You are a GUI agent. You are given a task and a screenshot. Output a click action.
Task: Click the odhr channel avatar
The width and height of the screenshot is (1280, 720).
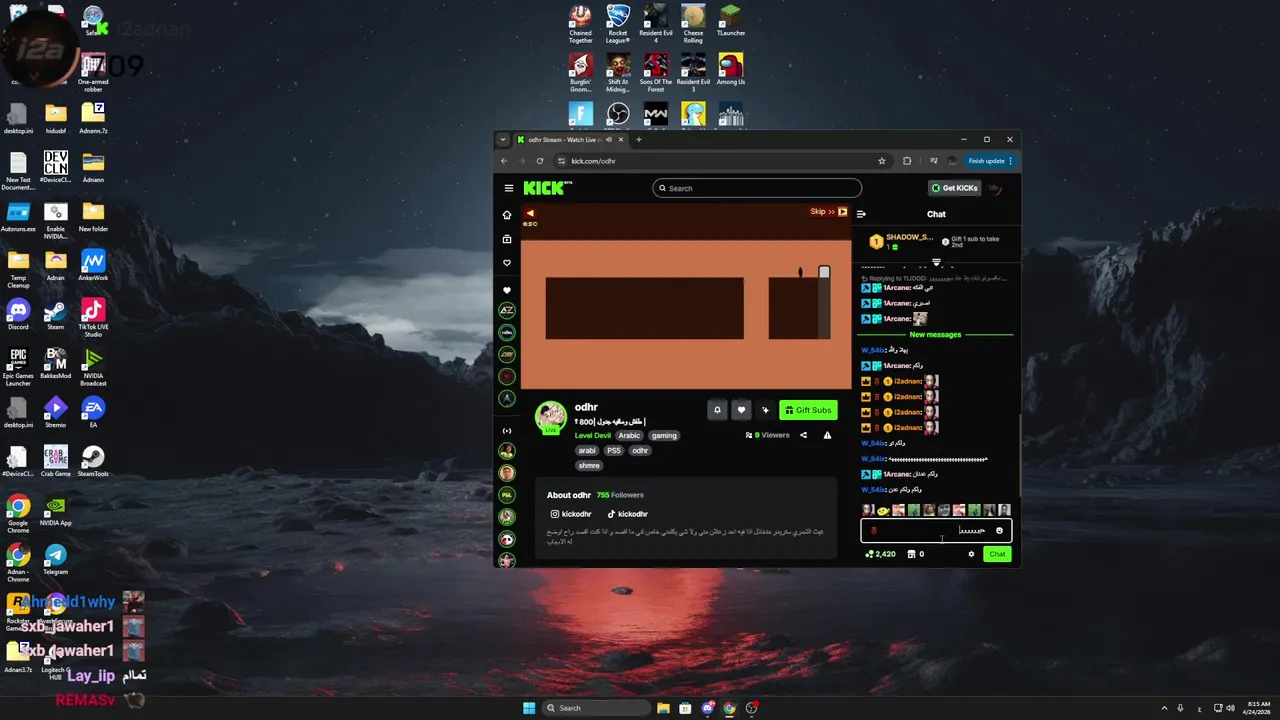(551, 417)
